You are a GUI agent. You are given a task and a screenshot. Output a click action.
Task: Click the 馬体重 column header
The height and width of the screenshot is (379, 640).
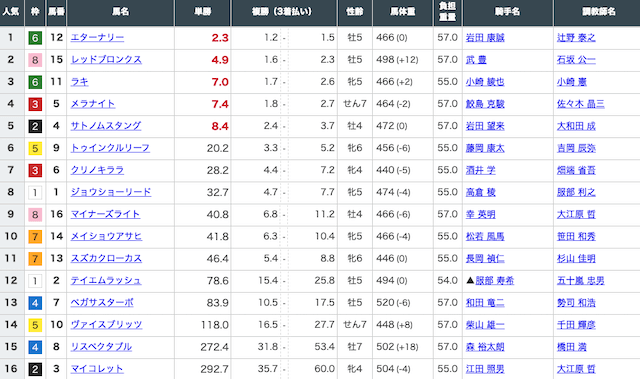(x=402, y=12)
